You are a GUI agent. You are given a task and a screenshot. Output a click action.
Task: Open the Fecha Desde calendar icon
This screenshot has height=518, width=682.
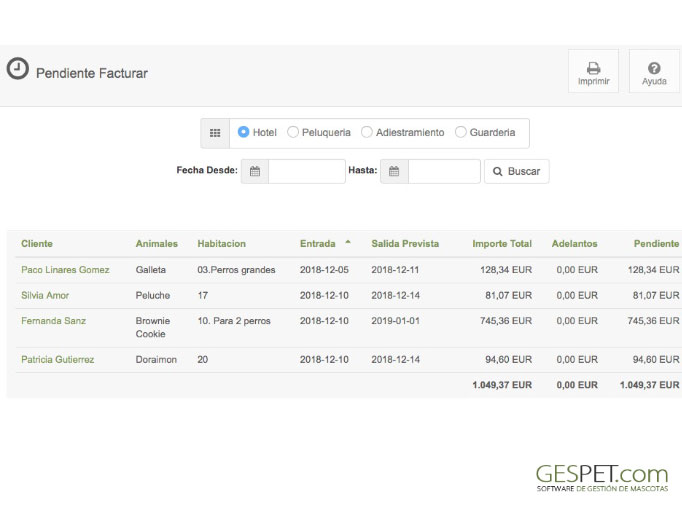coord(255,172)
